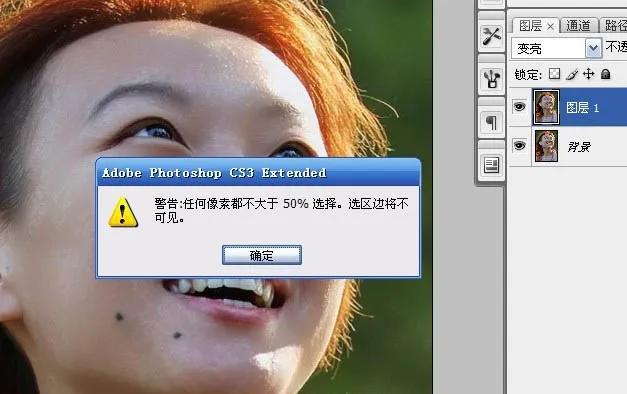
Task: Open the layer comps panel icon
Action: [491, 165]
